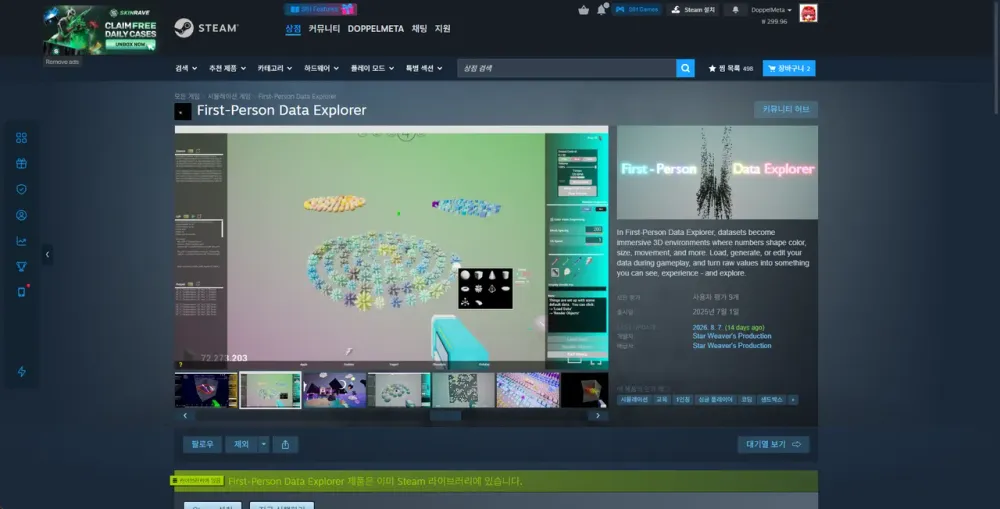Viewport: 1000px width, 509px height.
Task: Select the colorful rows screenshot thumbnail
Action: coord(527,390)
